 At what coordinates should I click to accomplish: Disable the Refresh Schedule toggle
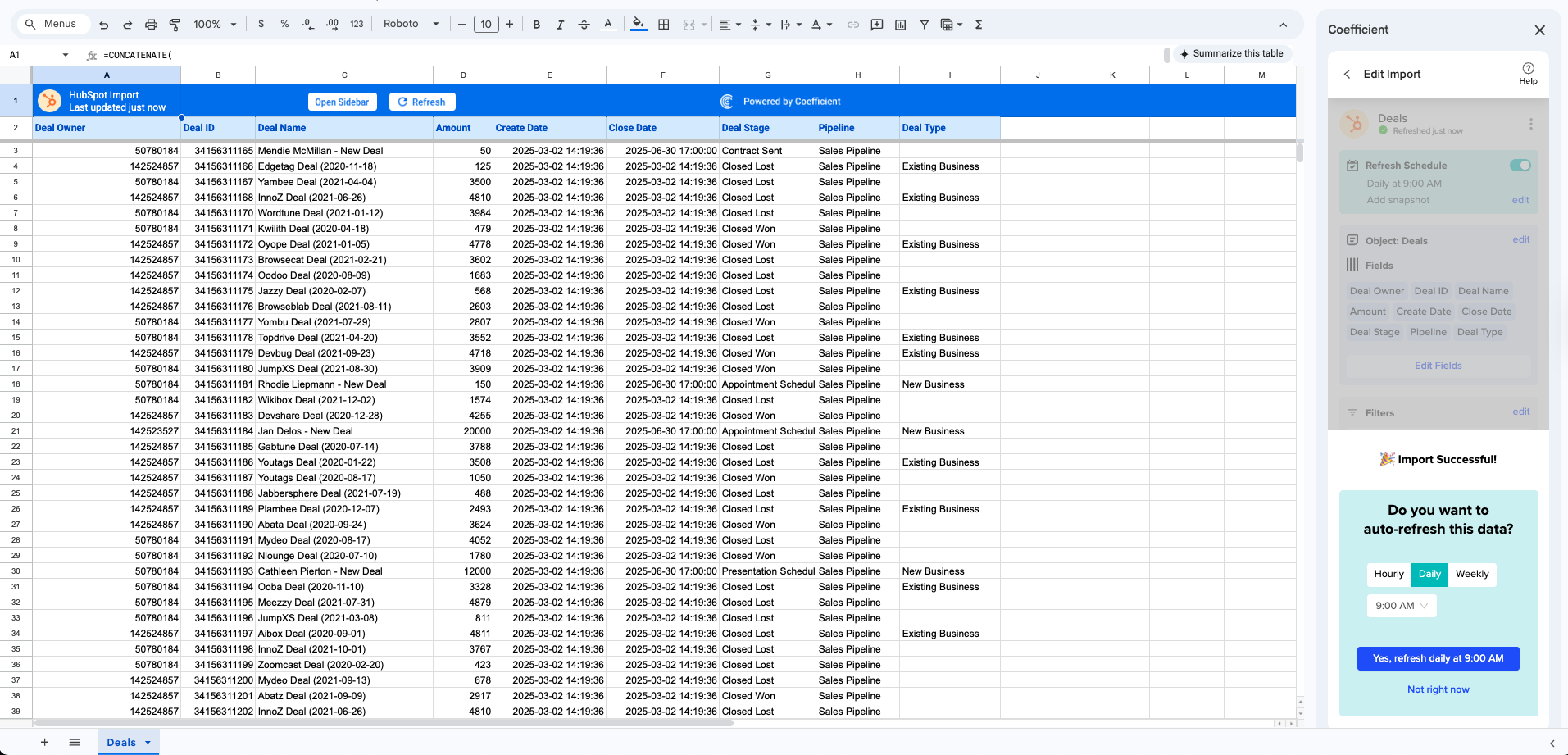(1520, 165)
